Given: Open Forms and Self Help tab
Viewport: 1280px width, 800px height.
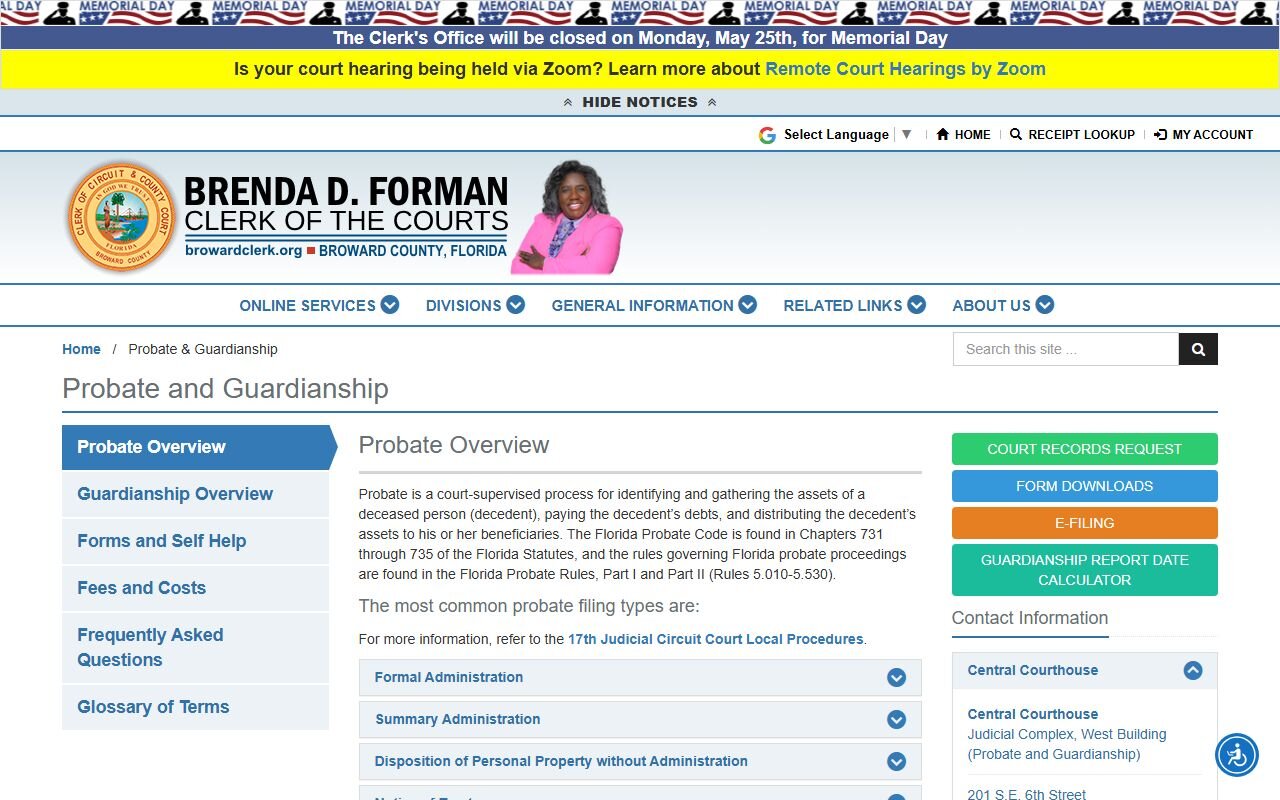Looking at the screenshot, I should [x=195, y=541].
